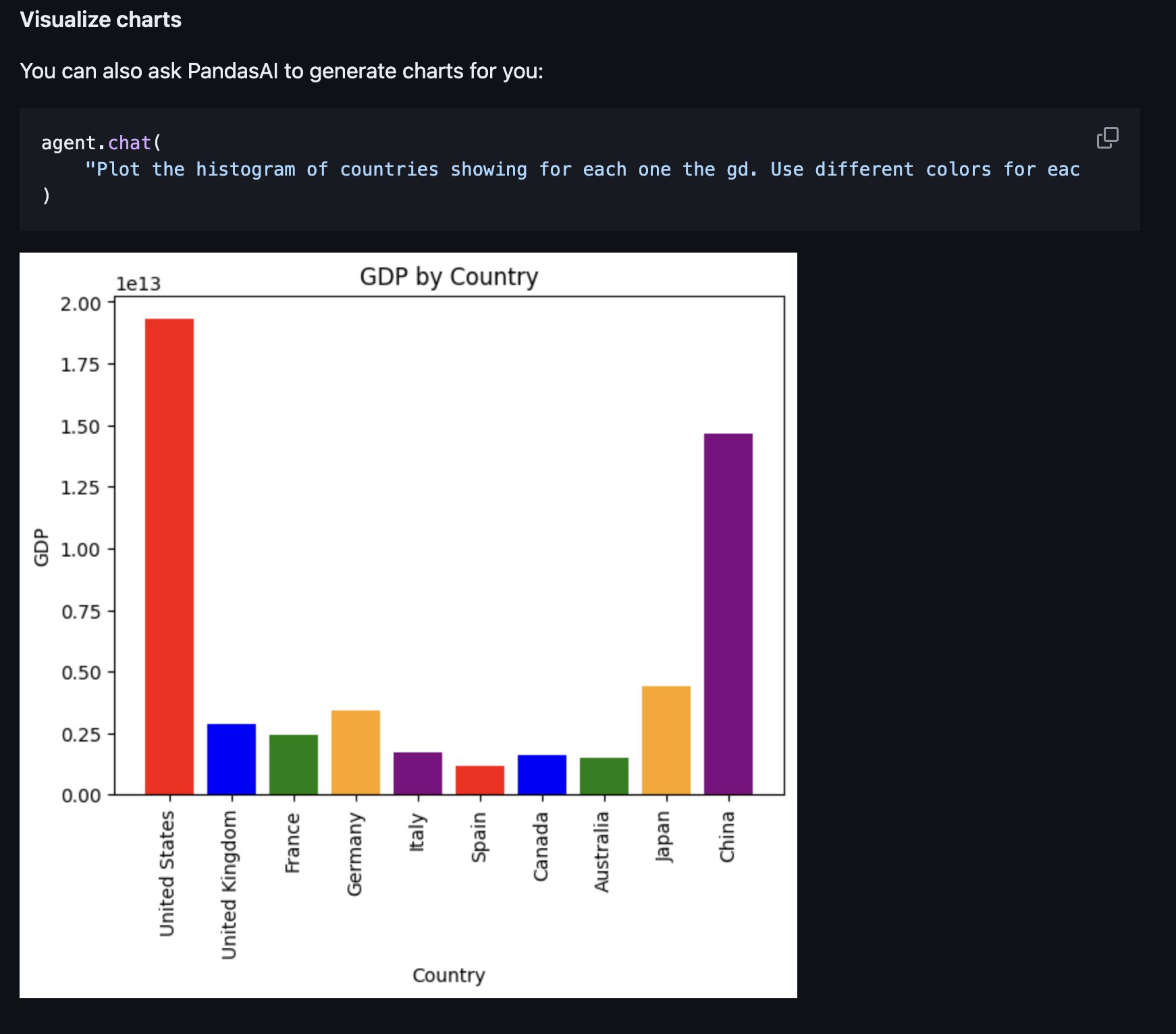Screen dimensions: 1176x1034
Task: Select the green France bar
Action: coord(294,765)
